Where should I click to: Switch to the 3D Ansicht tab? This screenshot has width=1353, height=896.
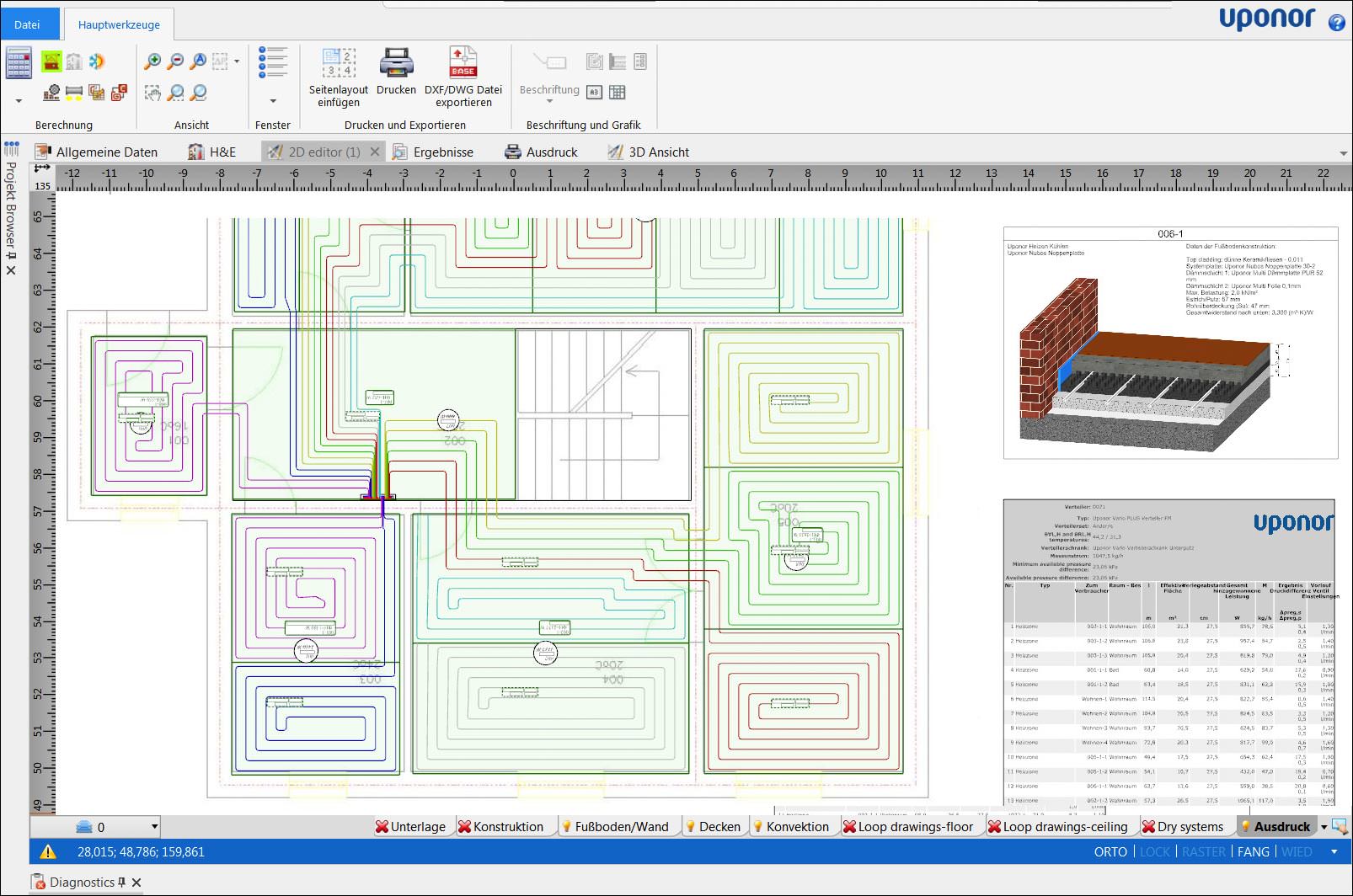(648, 152)
